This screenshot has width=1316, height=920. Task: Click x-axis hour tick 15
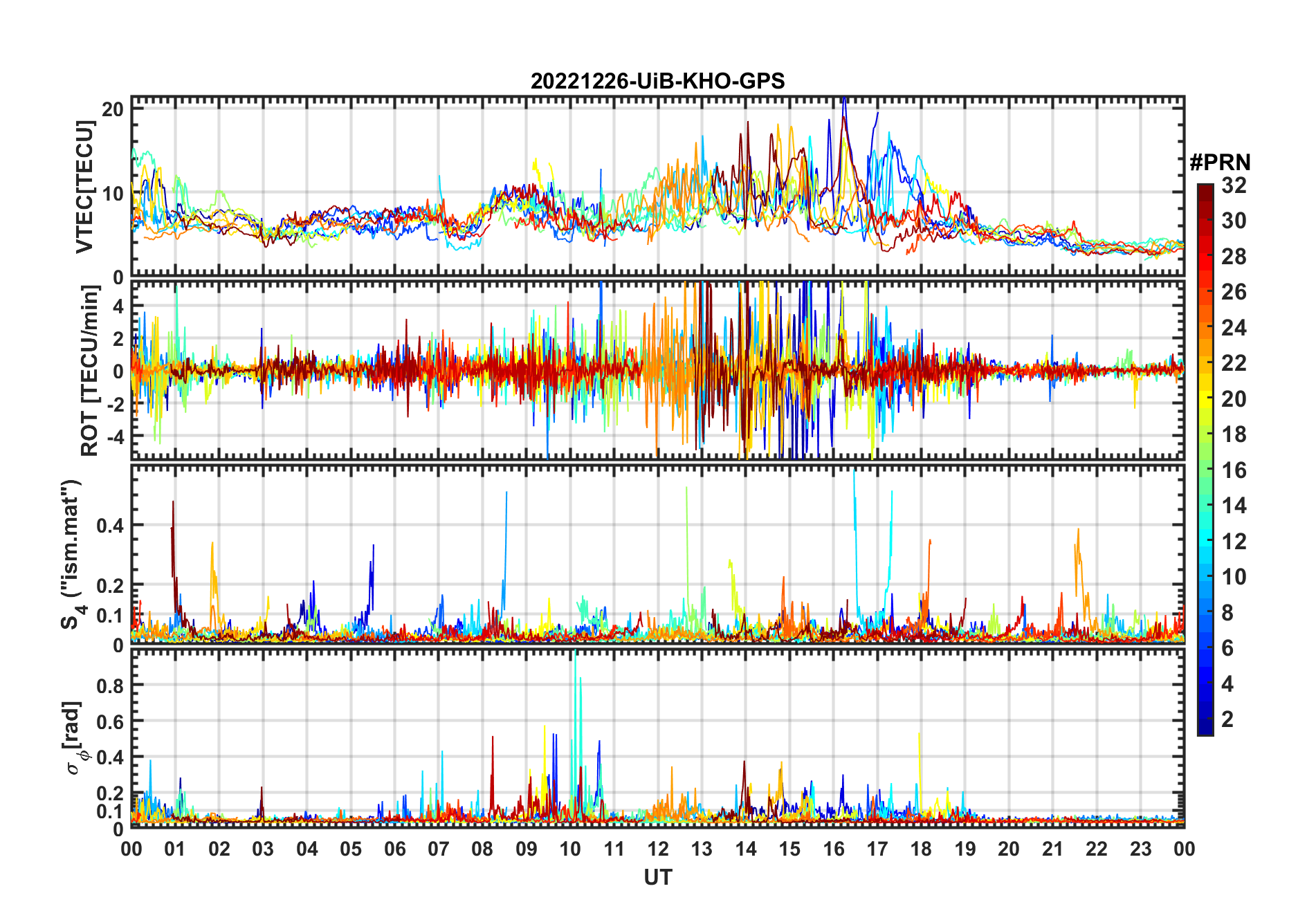789,849
